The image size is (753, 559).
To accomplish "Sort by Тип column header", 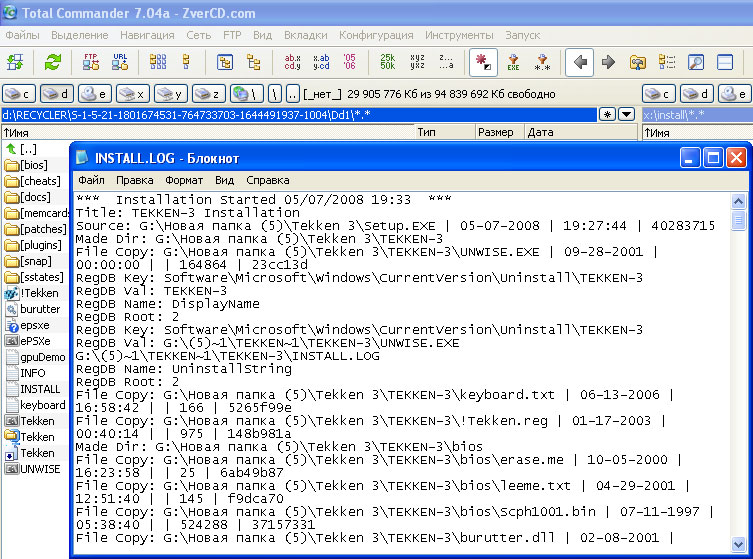I will [x=445, y=132].
